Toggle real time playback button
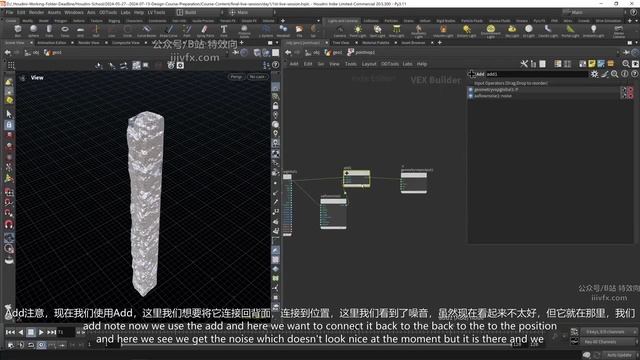 (x=42, y=345)
